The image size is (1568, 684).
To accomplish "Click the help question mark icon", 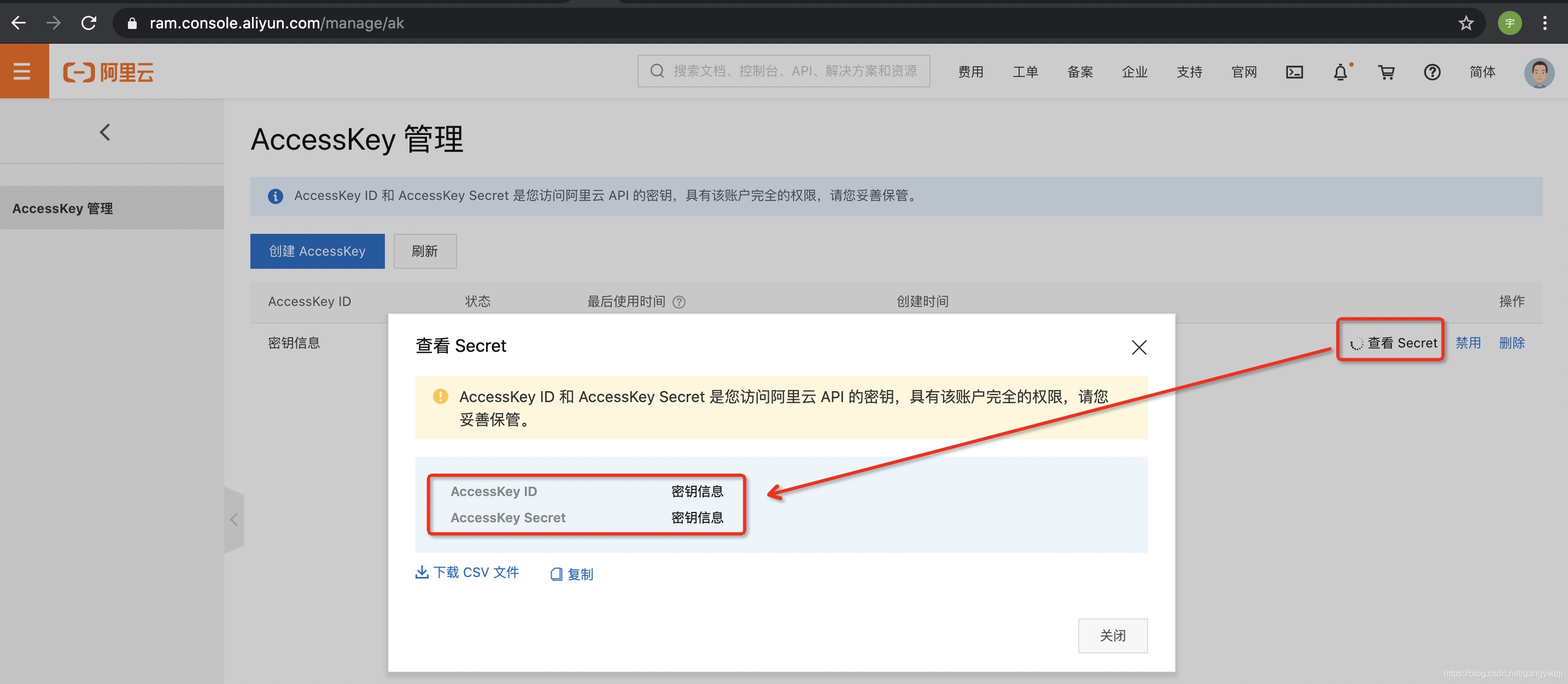I will click(x=1432, y=72).
